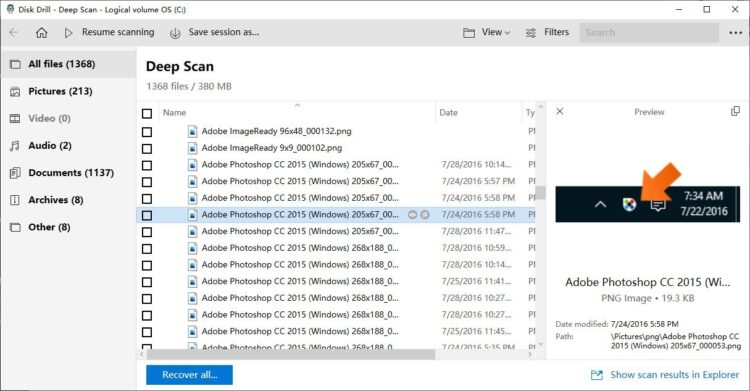Image resolution: width=750 pixels, height=391 pixels.
Task: Click the Audio music note icon
Action: coord(15,145)
